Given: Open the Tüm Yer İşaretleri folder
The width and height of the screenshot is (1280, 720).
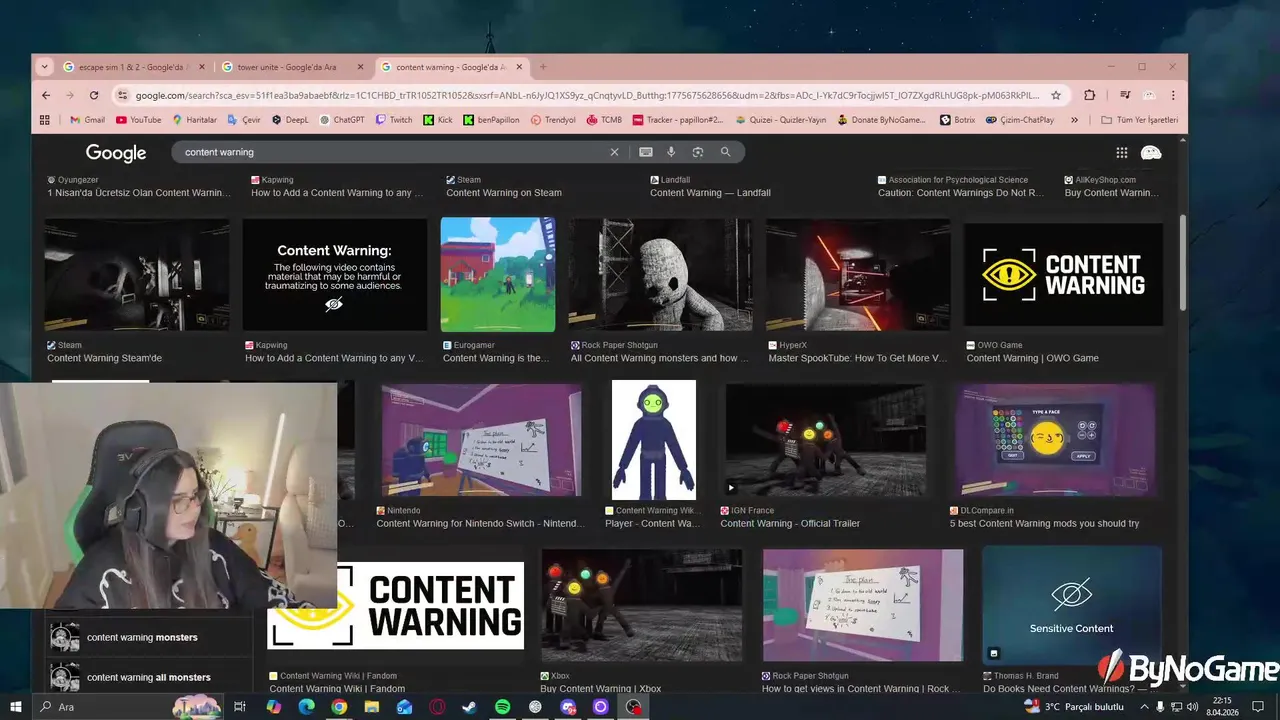Looking at the screenshot, I should click(x=1139, y=120).
